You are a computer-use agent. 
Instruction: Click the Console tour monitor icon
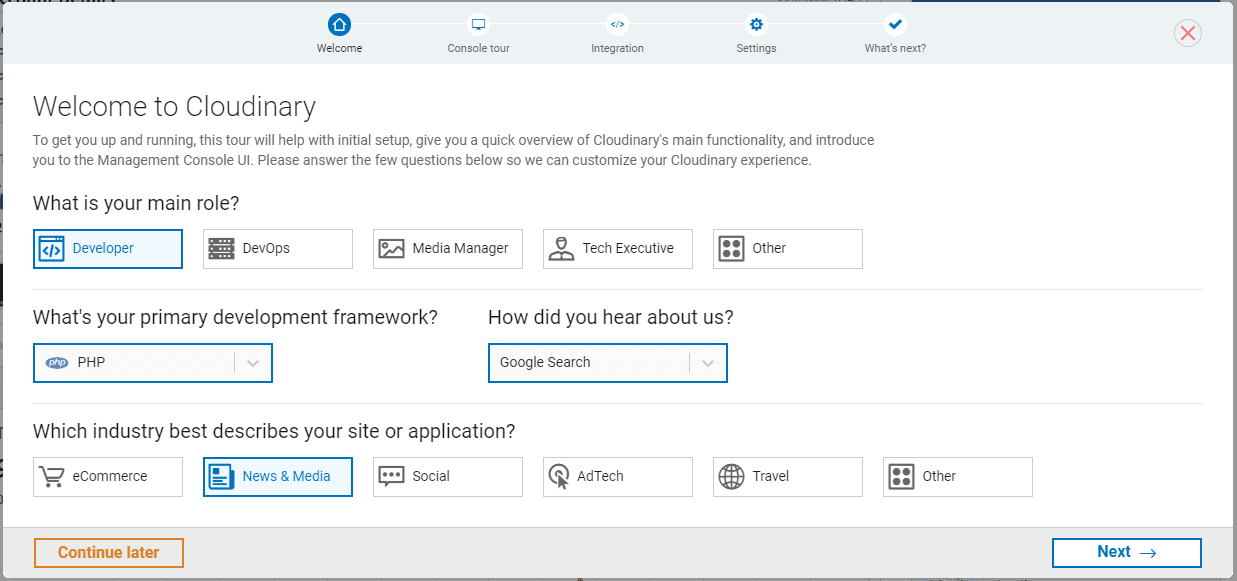click(x=479, y=24)
